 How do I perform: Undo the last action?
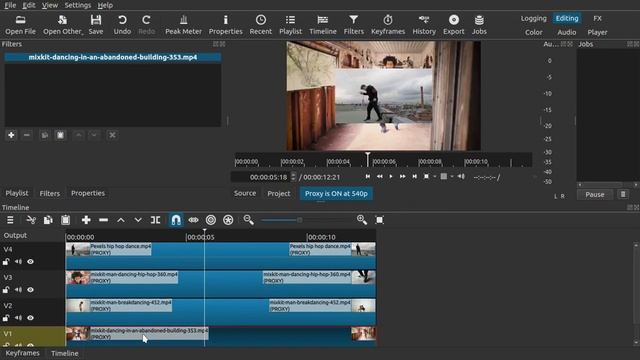pyautogui.click(x=122, y=24)
